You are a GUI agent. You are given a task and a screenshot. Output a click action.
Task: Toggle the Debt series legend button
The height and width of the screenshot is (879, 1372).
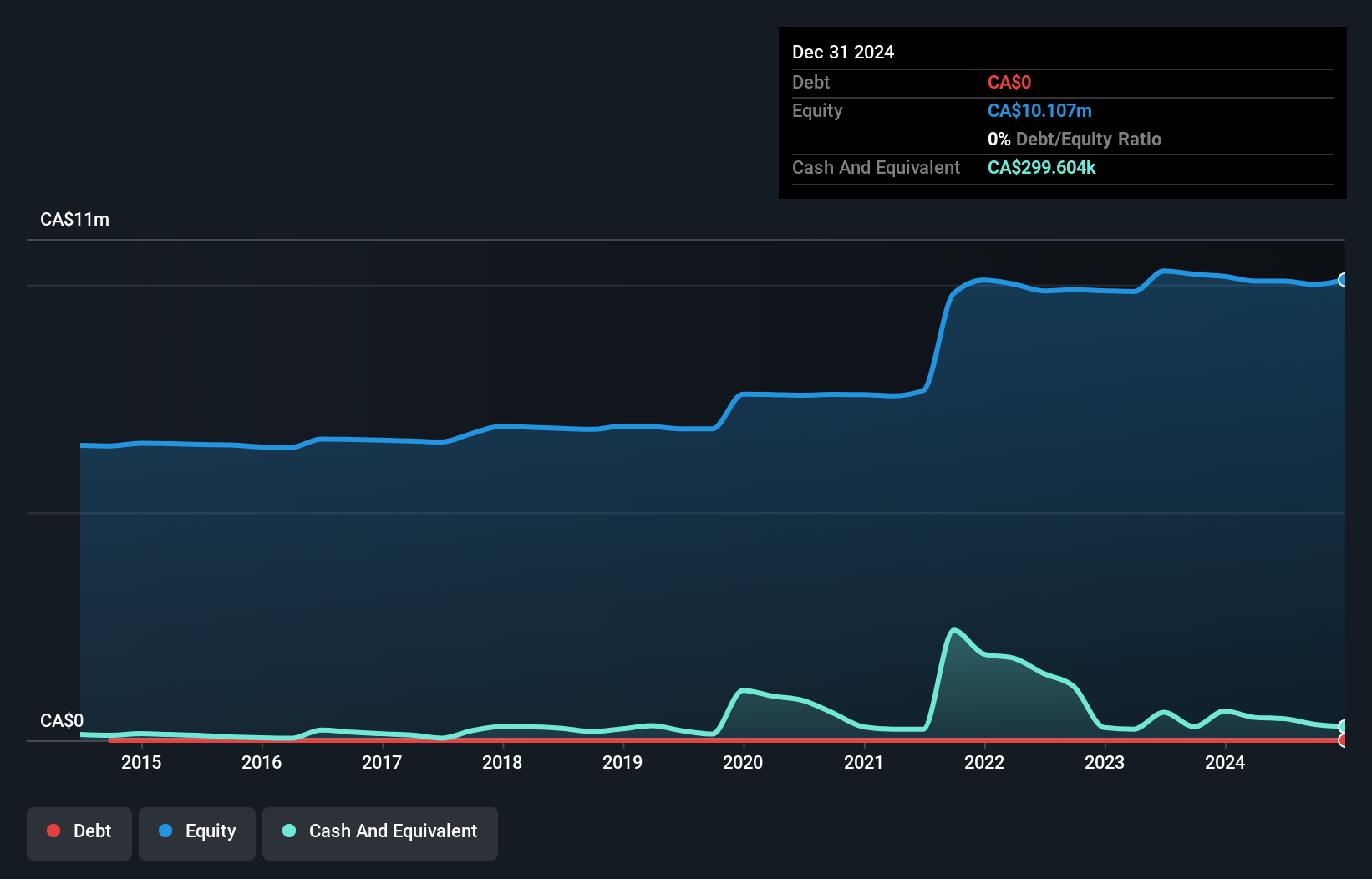click(79, 833)
